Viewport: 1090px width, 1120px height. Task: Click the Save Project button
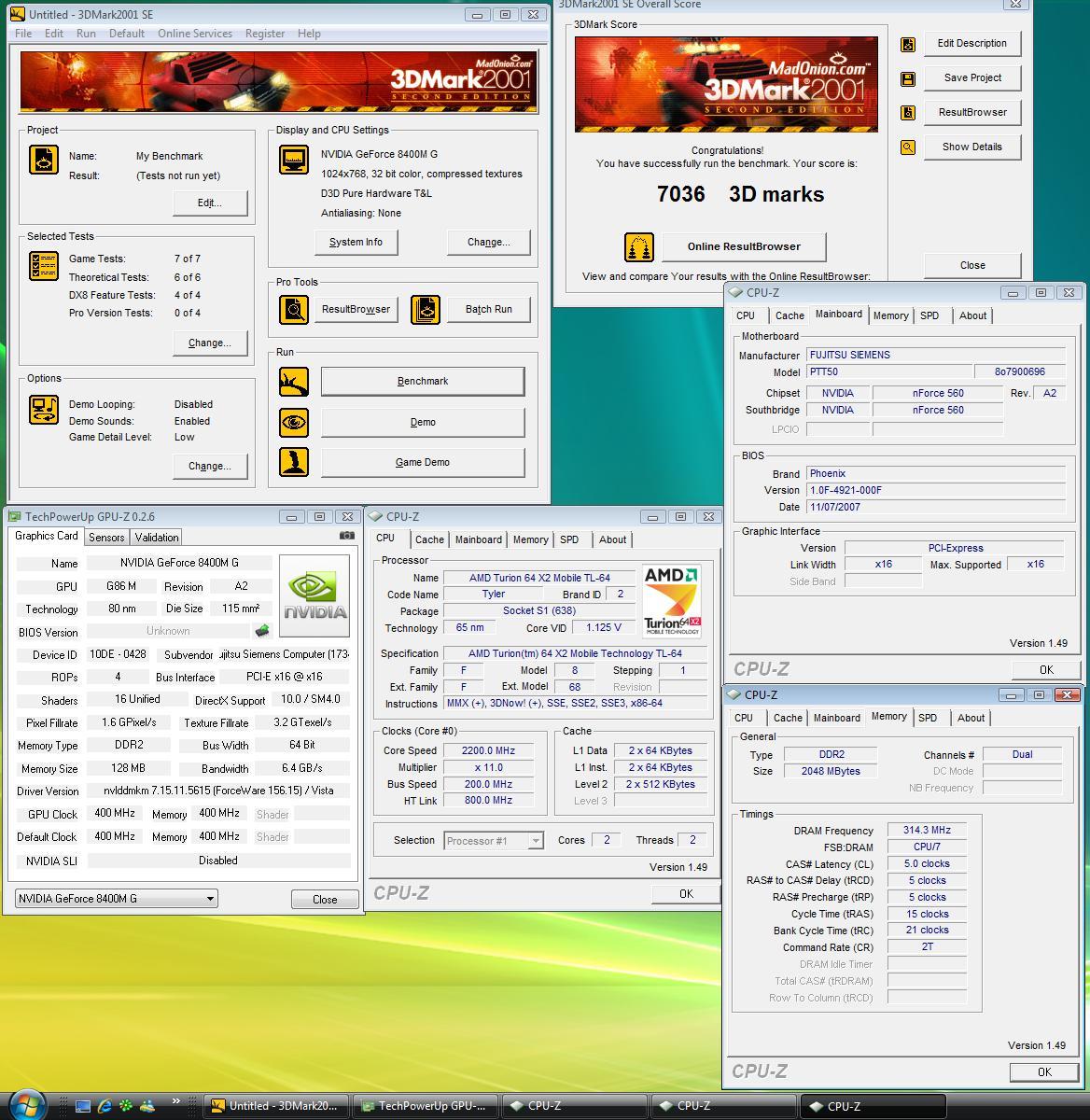[x=972, y=77]
